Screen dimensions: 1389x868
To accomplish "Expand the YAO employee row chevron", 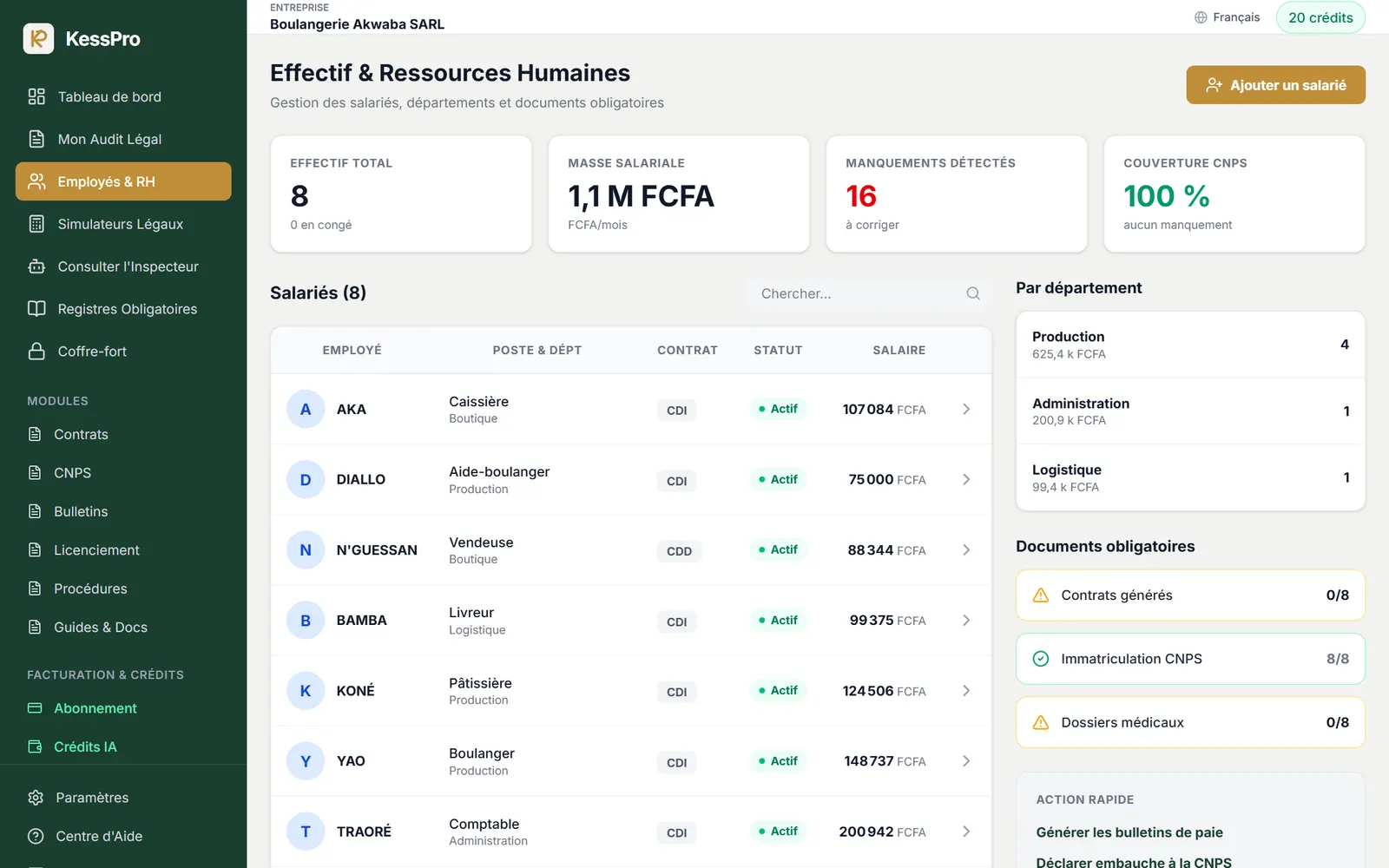I will click(966, 760).
